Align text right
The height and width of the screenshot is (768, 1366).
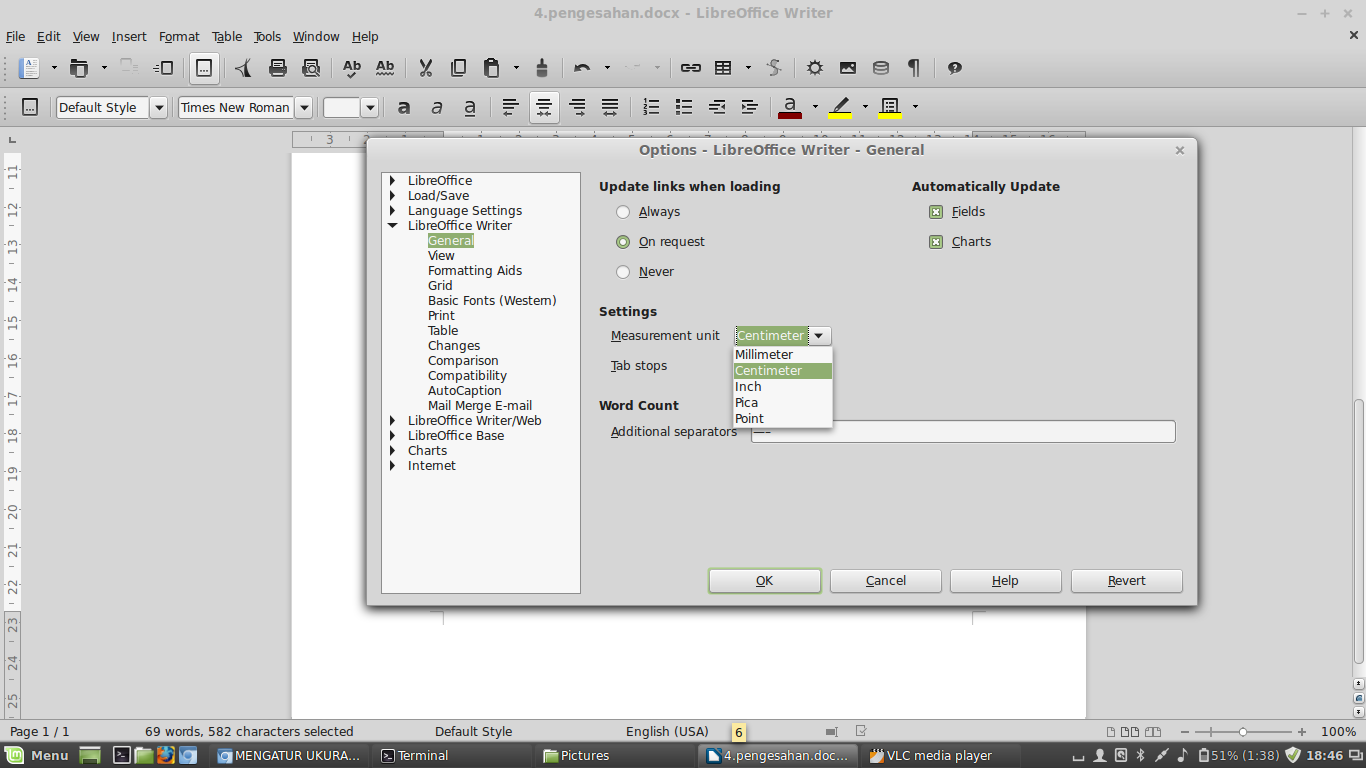[577, 107]
